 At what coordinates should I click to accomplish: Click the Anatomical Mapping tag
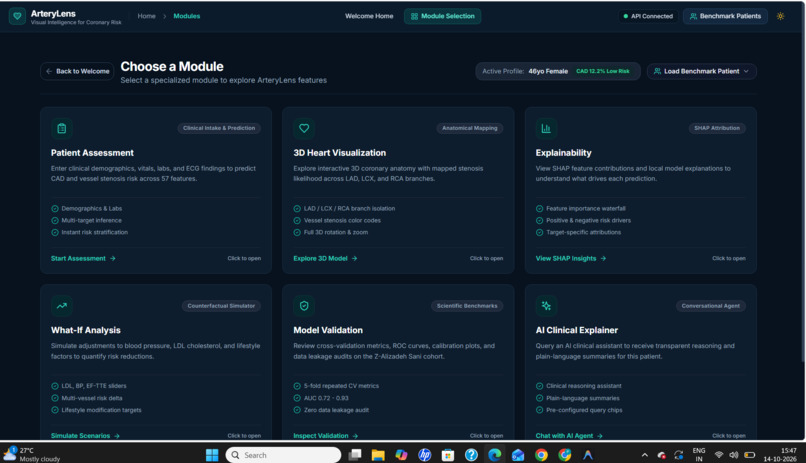click(470, 128)
